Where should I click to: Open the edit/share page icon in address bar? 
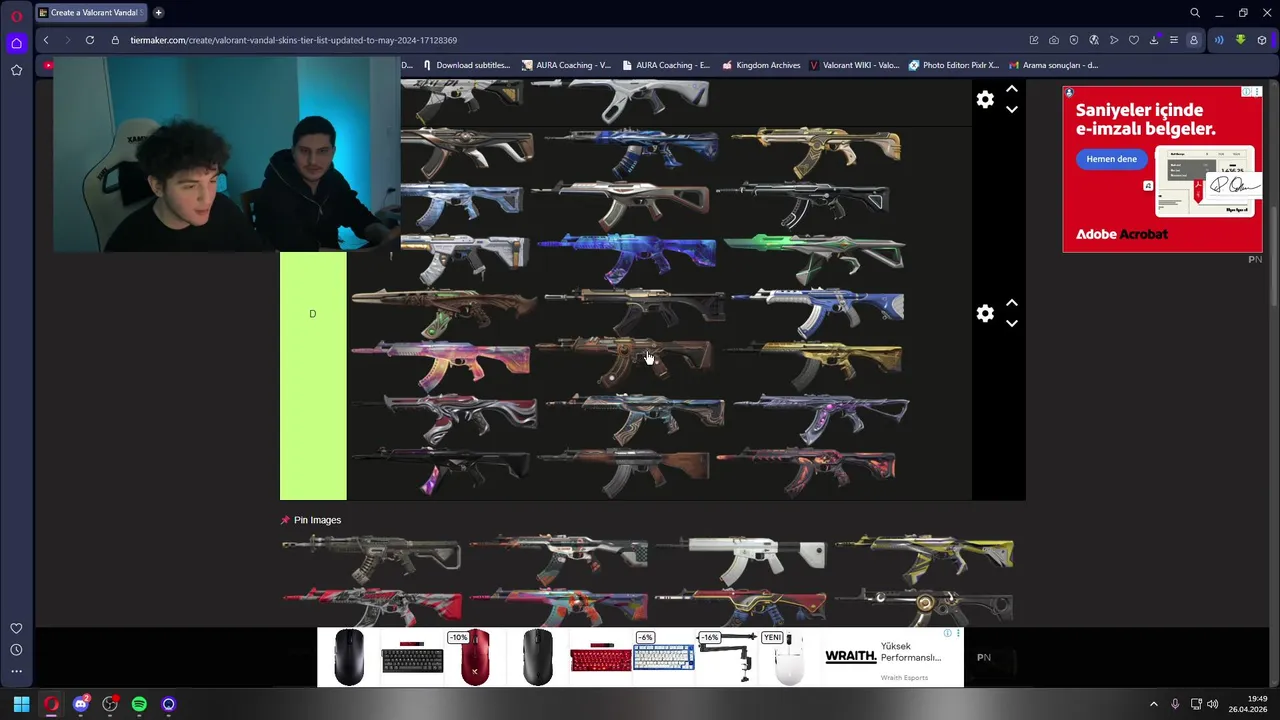coord(1034,40)
